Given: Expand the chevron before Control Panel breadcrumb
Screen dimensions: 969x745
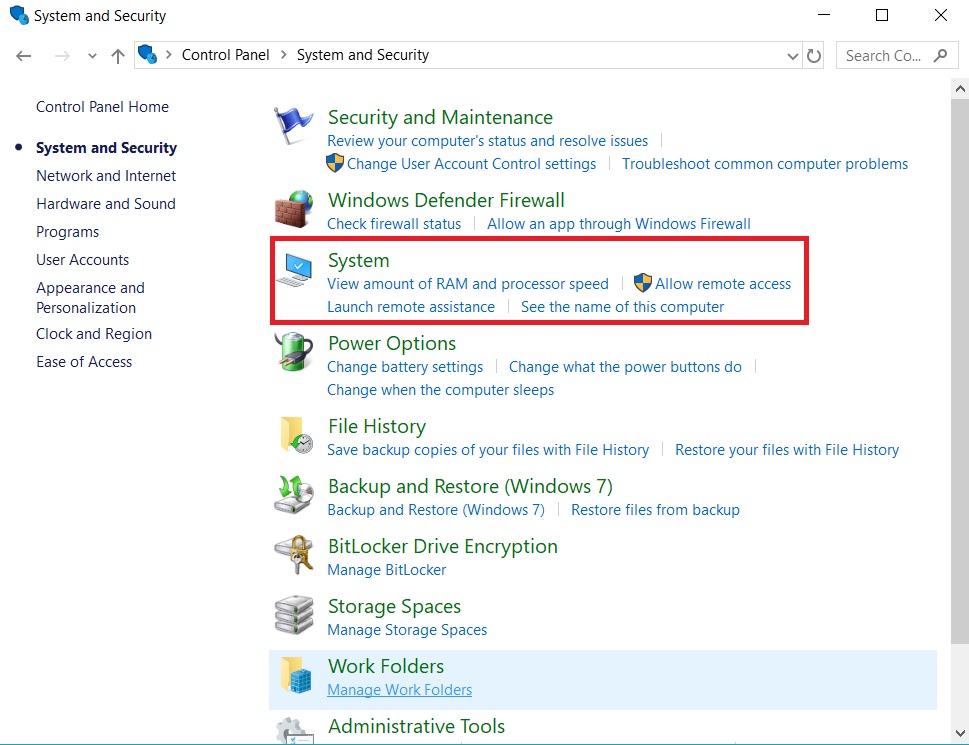Looking at the screenshot, I should [x=168, y=54].
